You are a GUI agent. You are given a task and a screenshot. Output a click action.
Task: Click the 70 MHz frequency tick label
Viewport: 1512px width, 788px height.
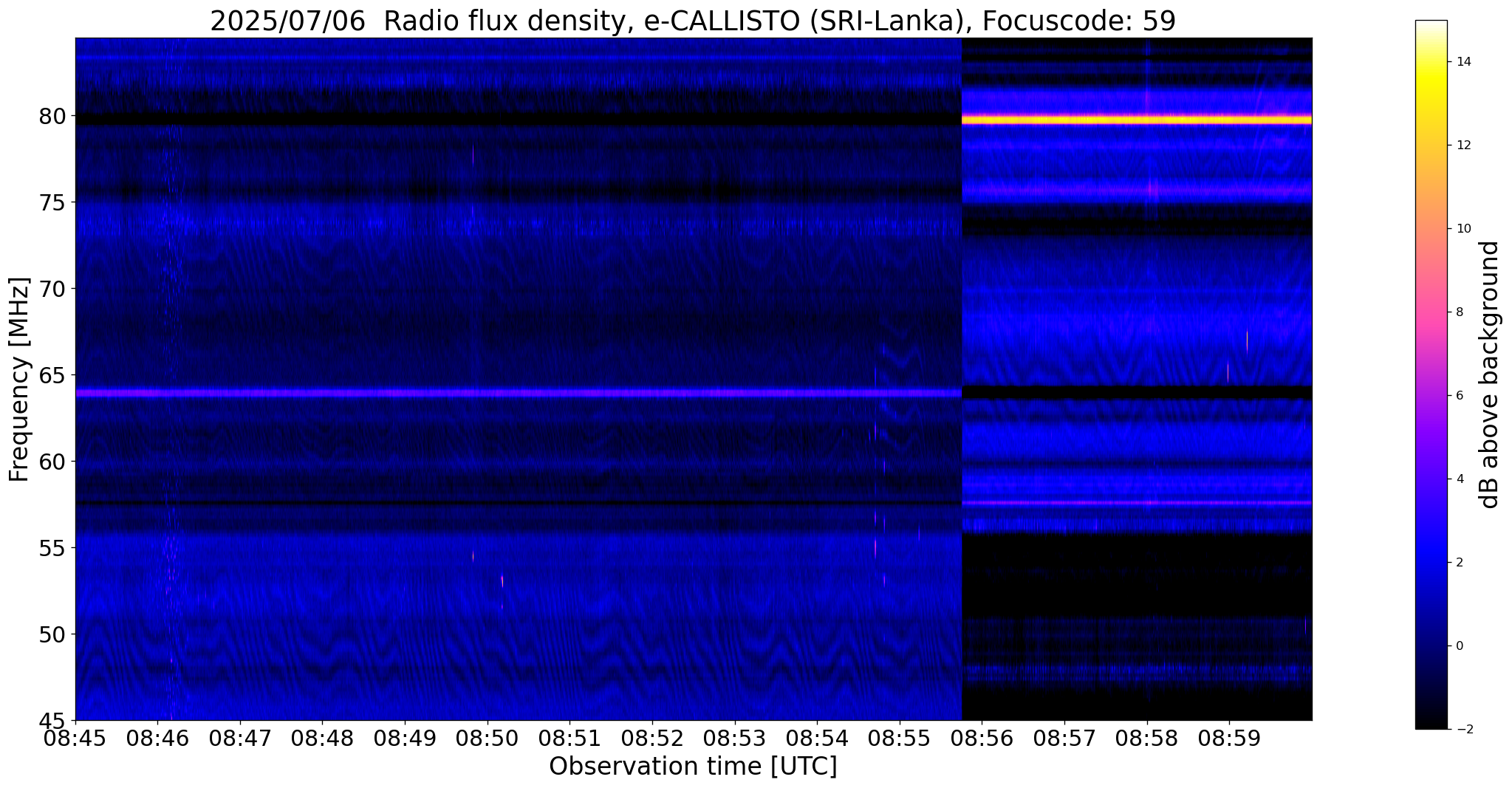(x=52, y=289)
